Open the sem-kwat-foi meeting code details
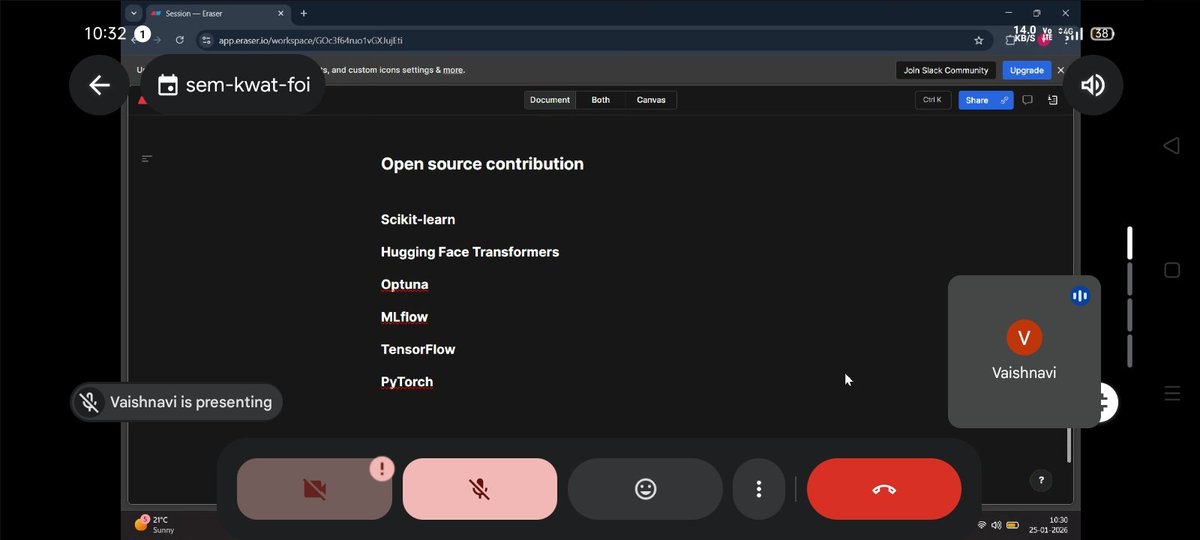 coord(234,85)
